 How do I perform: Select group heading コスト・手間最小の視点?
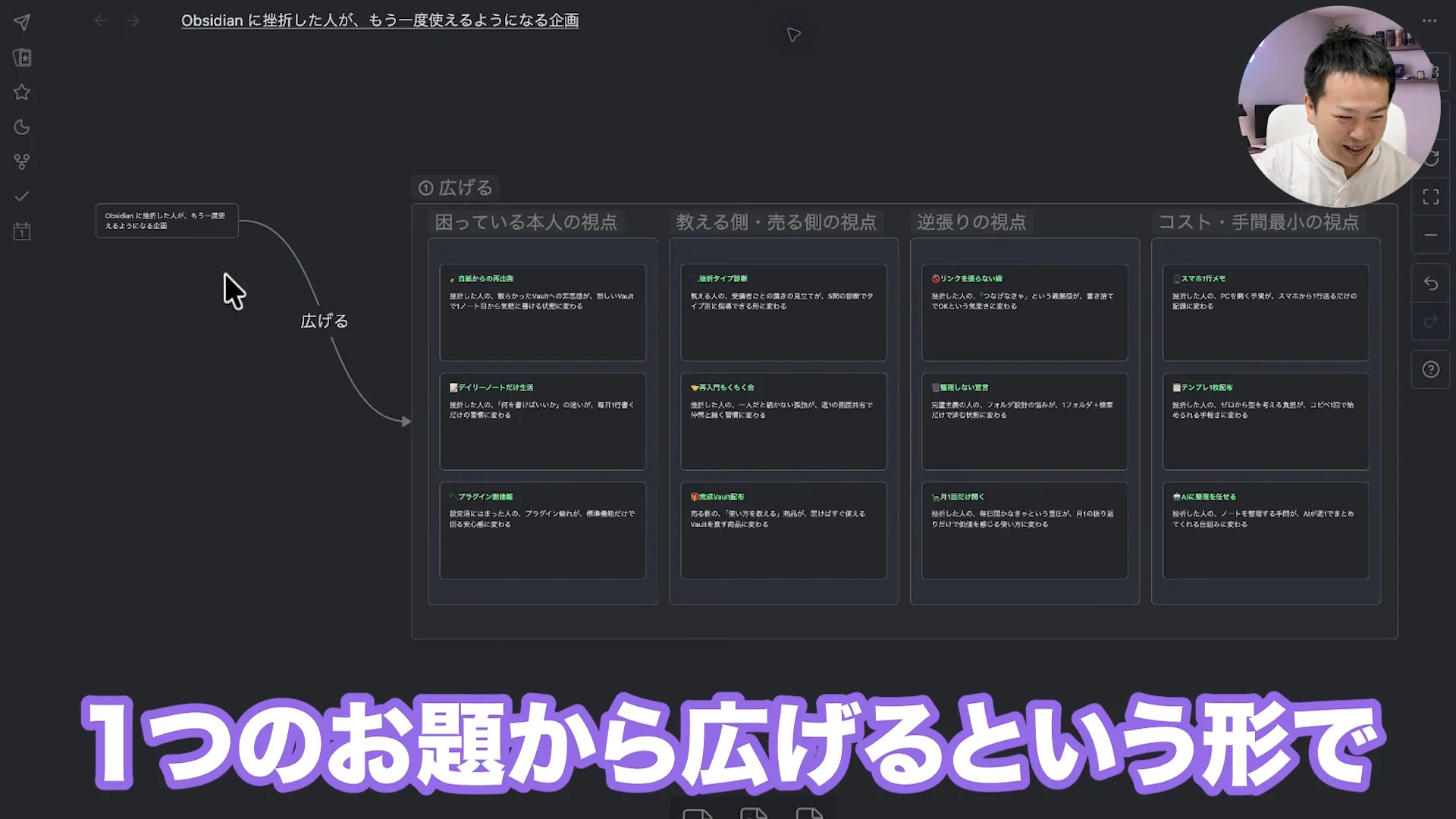[x=1258, y=222]
